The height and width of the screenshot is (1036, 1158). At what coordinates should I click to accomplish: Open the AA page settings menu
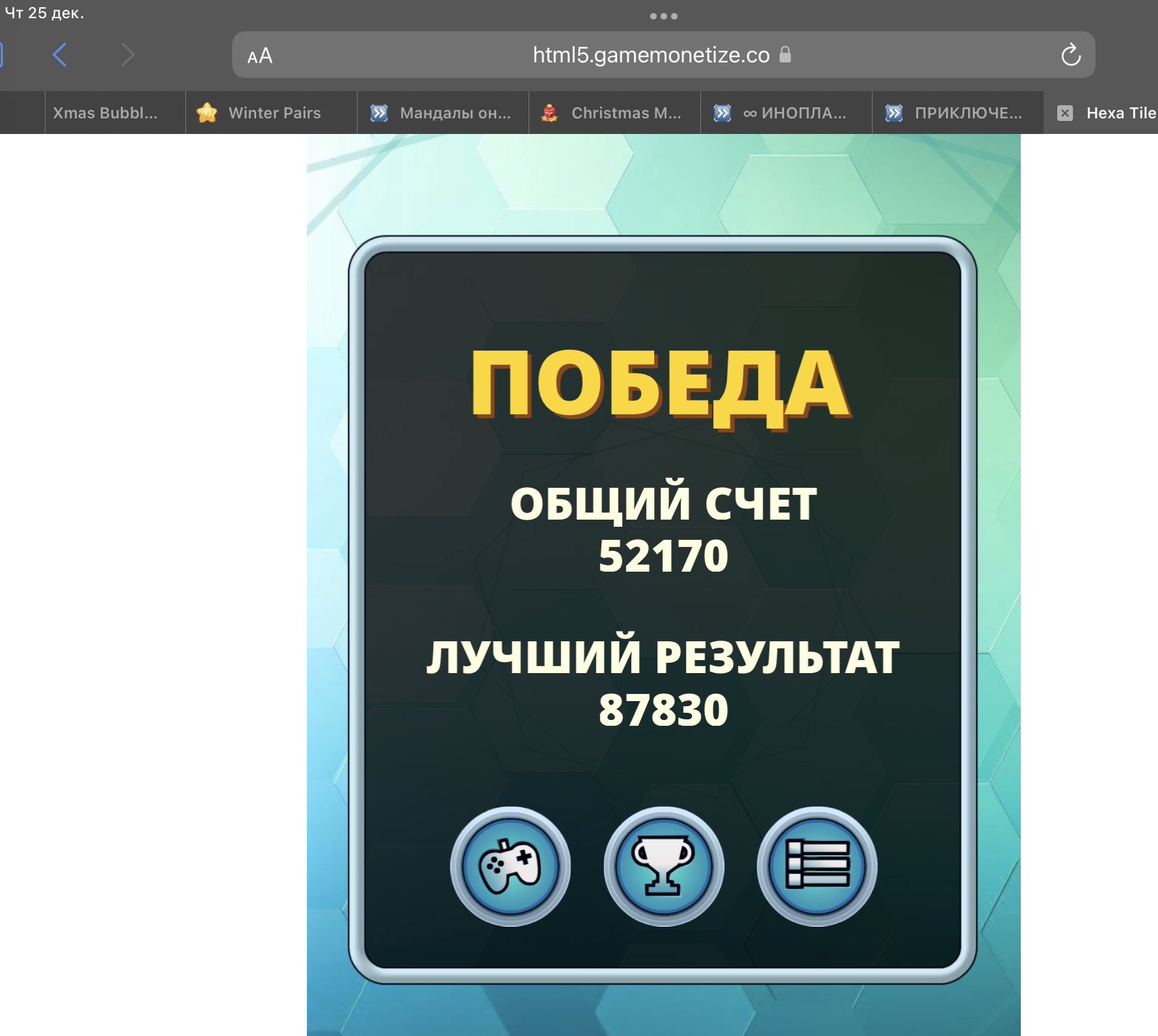coord(260,56)
